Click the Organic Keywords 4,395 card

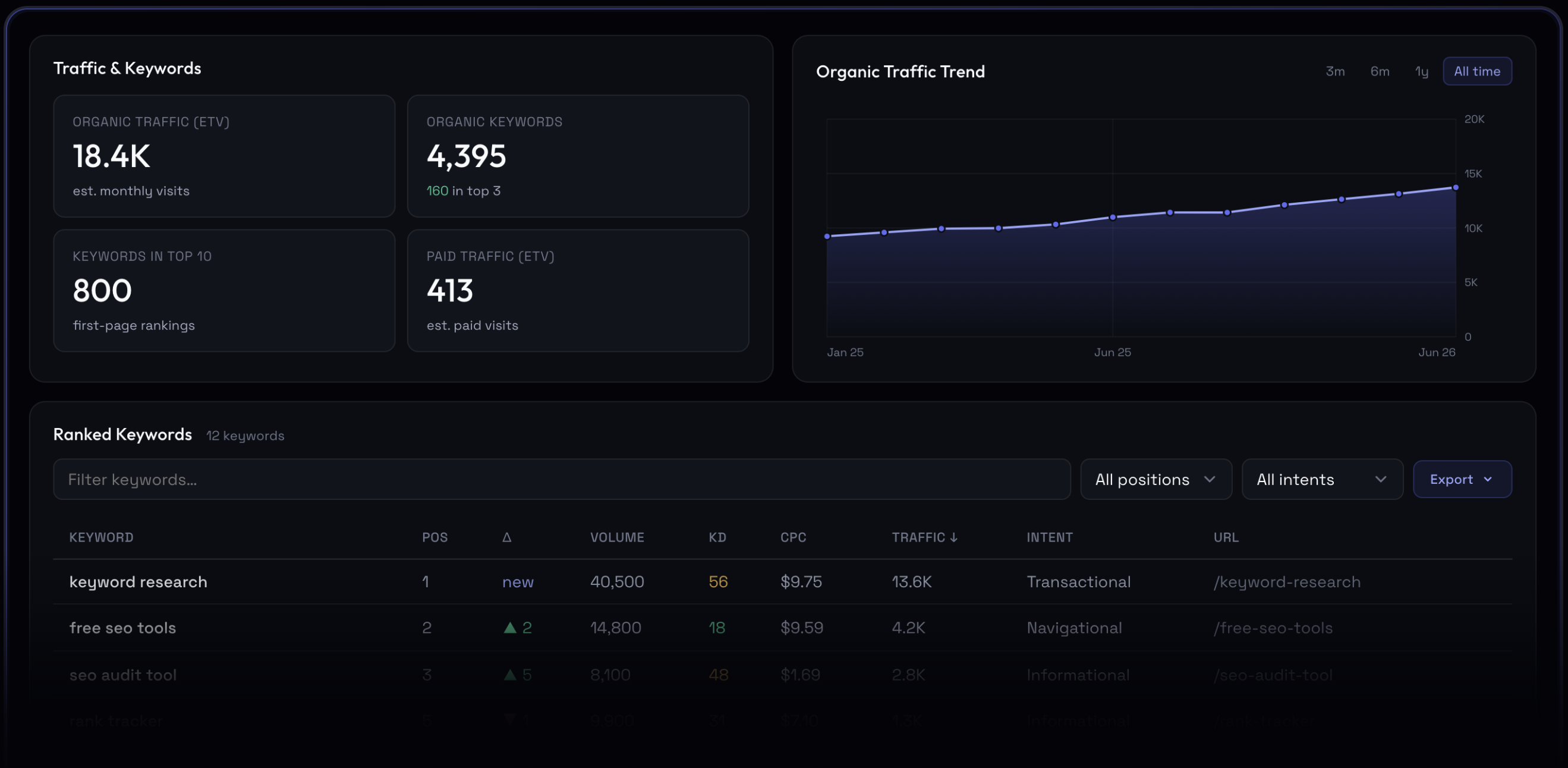pyautogui.click(x=578, y=156)
